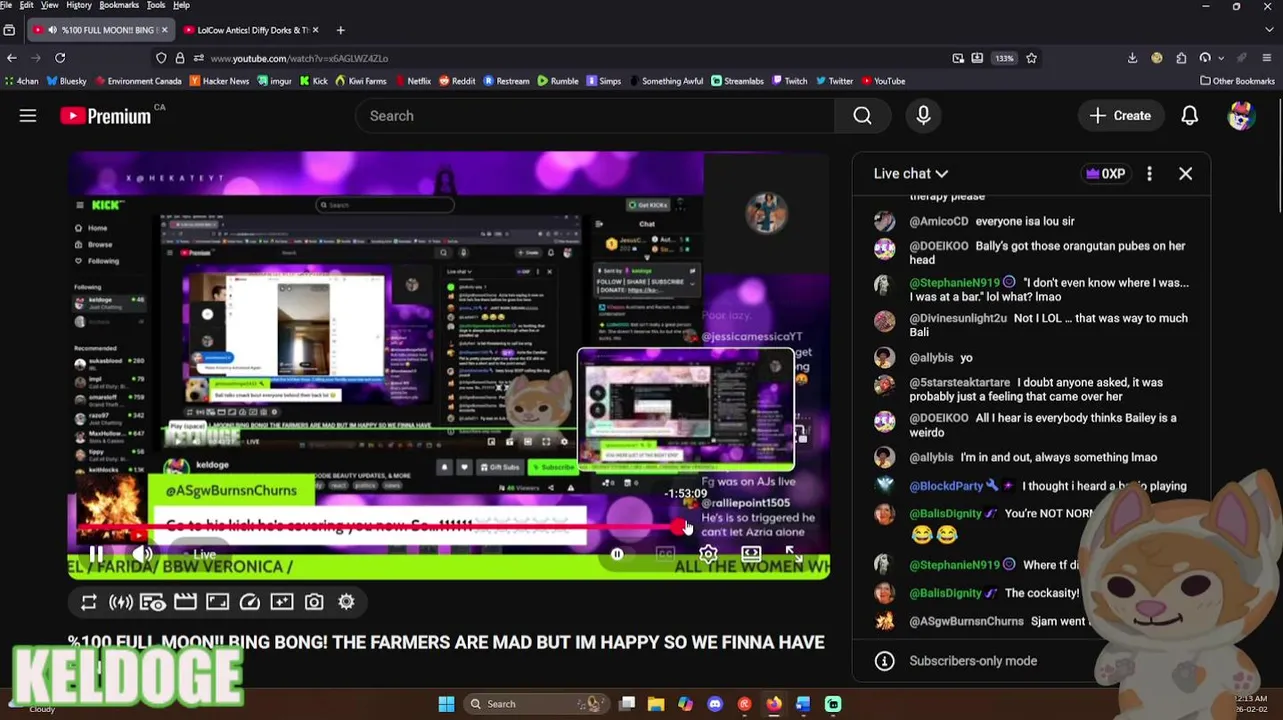Enter fullscreen in the video player
The width and height of the screenshot is (1283, 720).
click(793, 553)
